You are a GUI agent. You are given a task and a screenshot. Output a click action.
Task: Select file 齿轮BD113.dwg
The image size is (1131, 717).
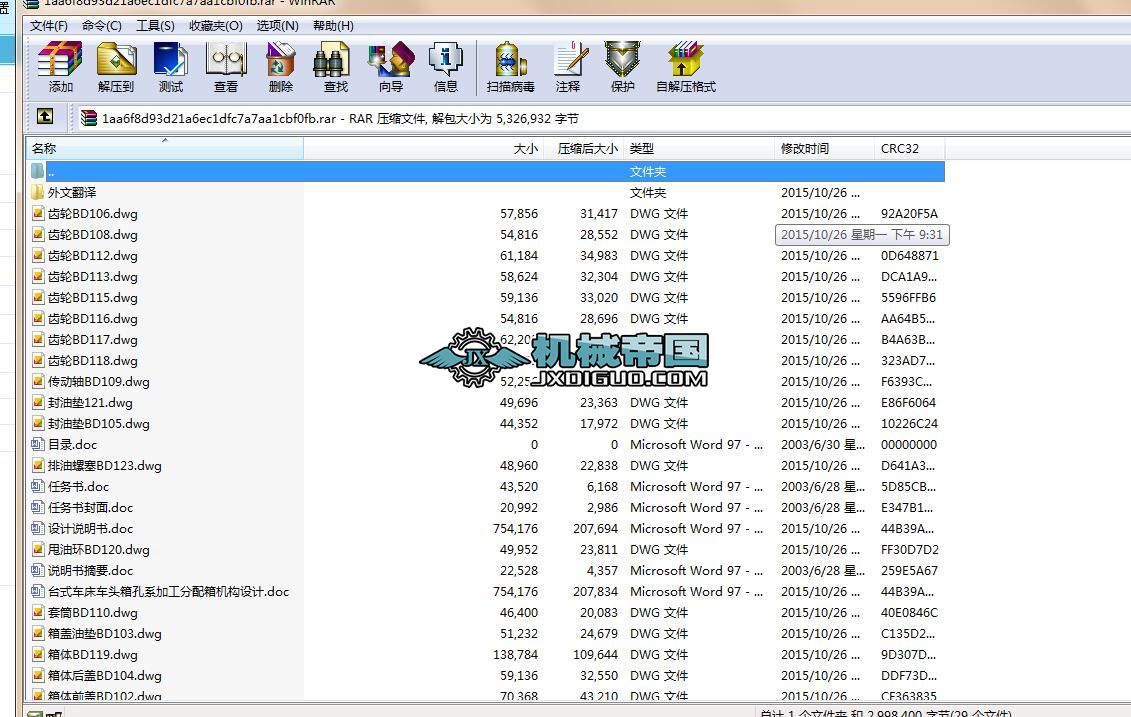coord(92,276)
